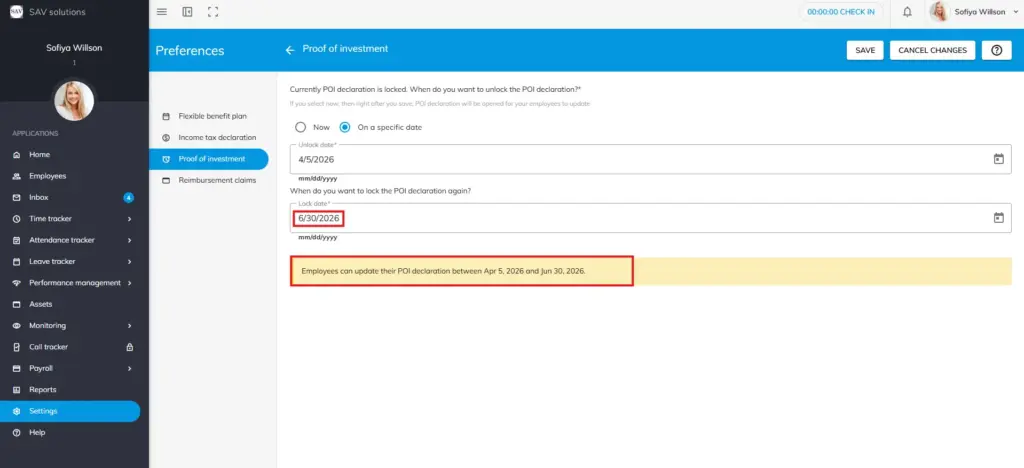Click the Payroll icon in sidebar

point(17,368)
